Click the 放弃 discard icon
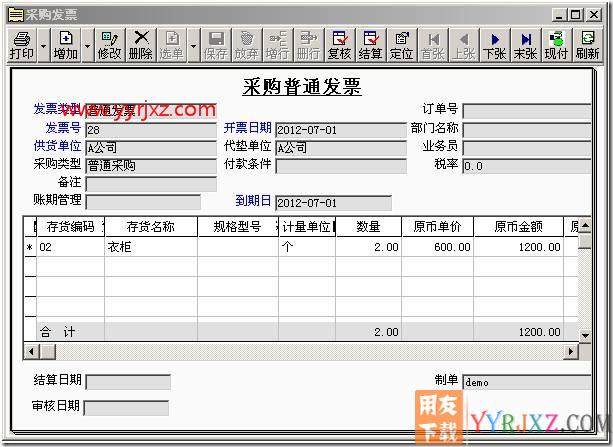This screenshot has height=447, width=613. [247, 45]
